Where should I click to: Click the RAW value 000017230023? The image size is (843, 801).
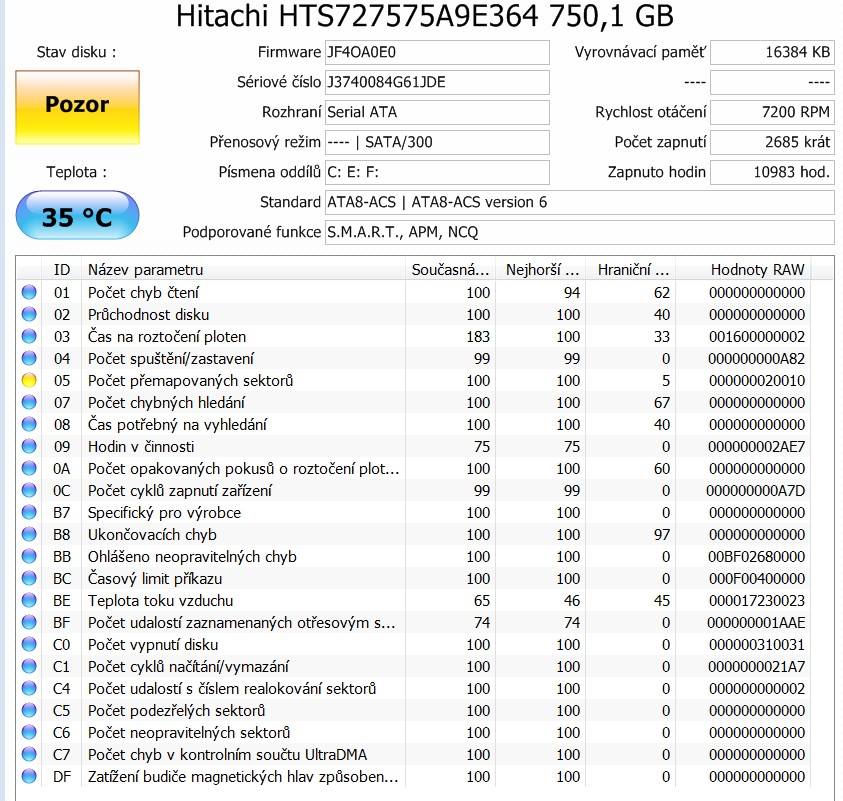[757, 600]
